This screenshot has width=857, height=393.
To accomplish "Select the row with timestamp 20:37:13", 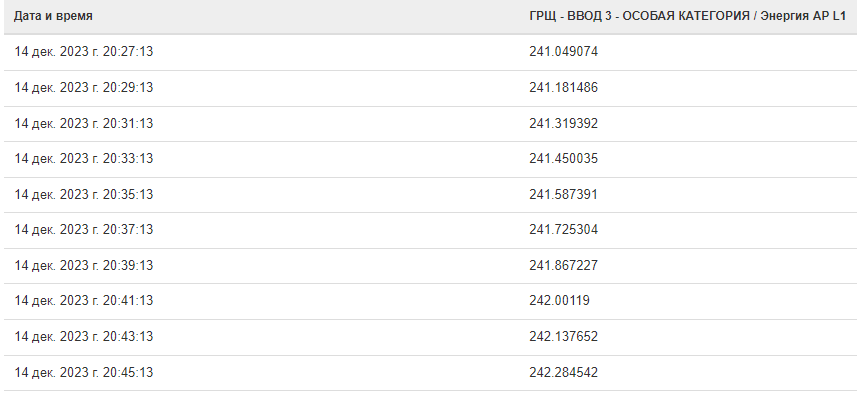I will (x=430, y=230).
